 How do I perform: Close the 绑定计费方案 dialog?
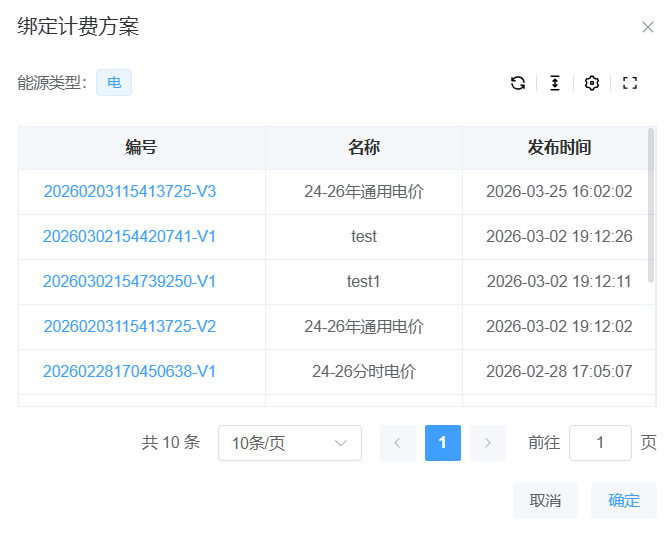point(648,27)
